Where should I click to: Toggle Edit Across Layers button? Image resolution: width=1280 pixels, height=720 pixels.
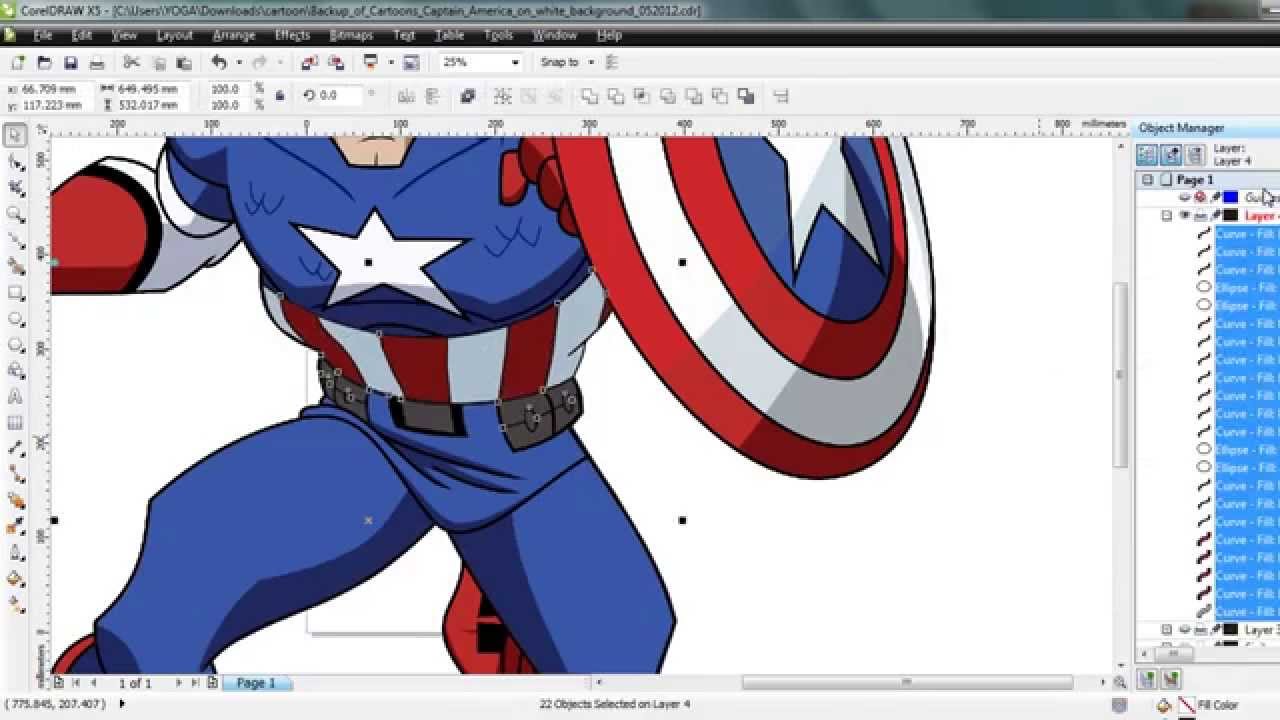click(x=1171, y=154)
